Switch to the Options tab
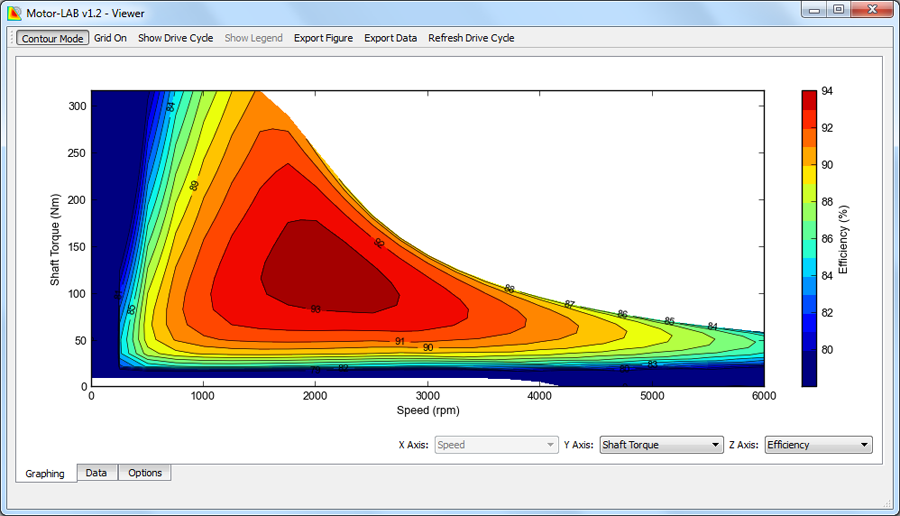Viewport: 900px width, 516px height. point(145,472)
